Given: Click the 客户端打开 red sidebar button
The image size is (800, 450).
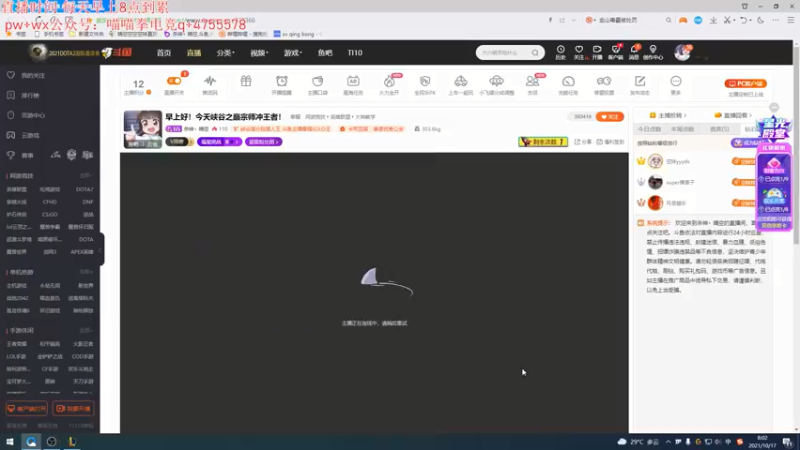Looking at the screenshot, I should [x=27, y=409].
